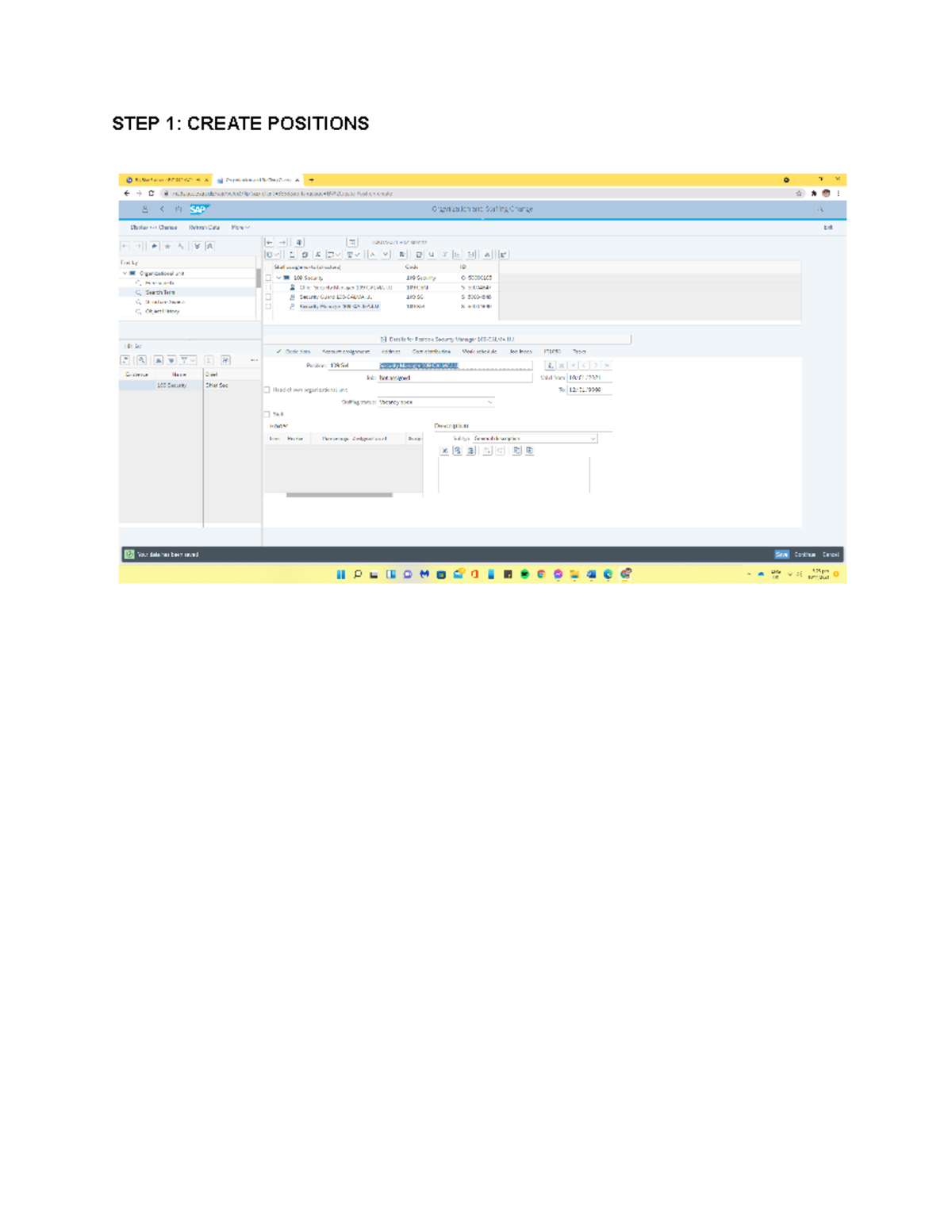Collapse the 100 Security tree node
The height and width of the screenshot is (1232, 952).
[x=278, y=277]
